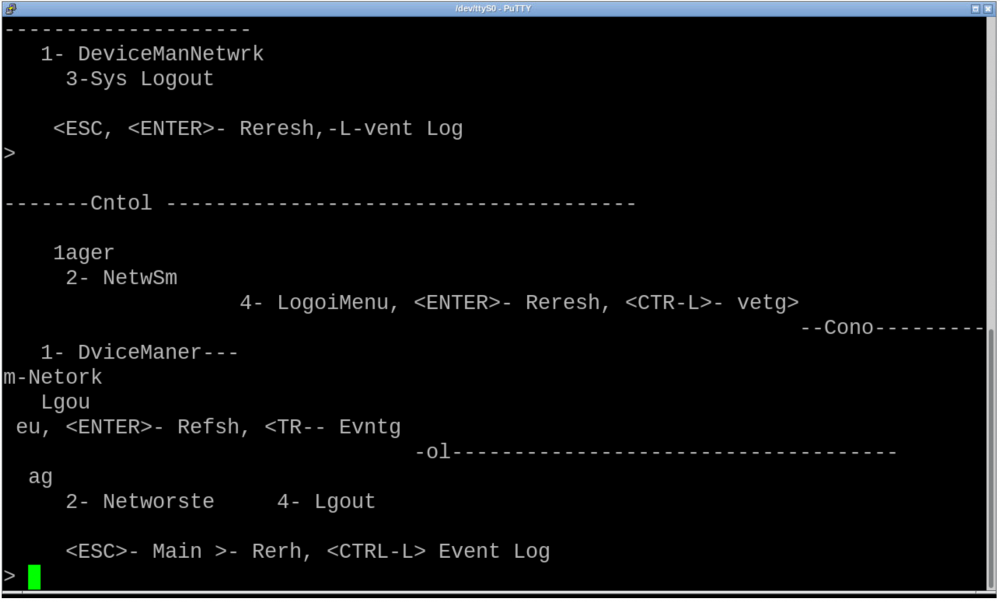This screenshot has width=1000, height=602.
Task: Close the PuTTY window
Action: click(988, 8)
